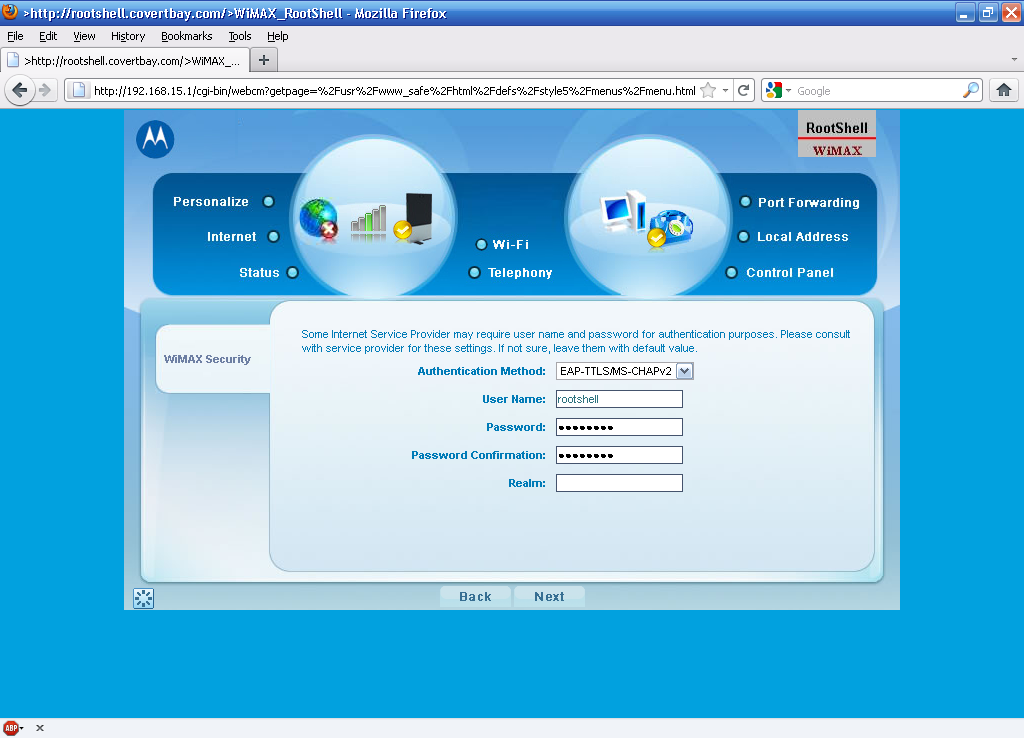The height and width of the screenshot is (738, 1024).
Task: Click the Password input field
Action: (619, 427)
